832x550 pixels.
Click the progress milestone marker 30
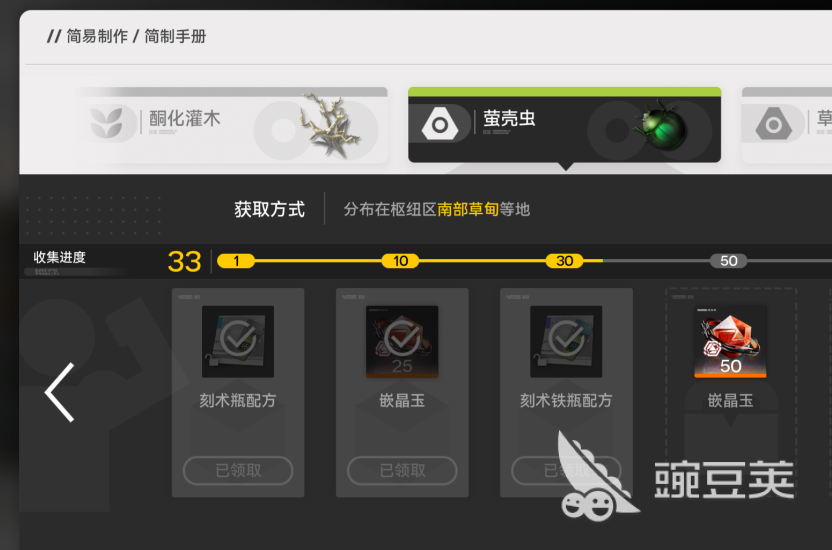tap(565, 261)
